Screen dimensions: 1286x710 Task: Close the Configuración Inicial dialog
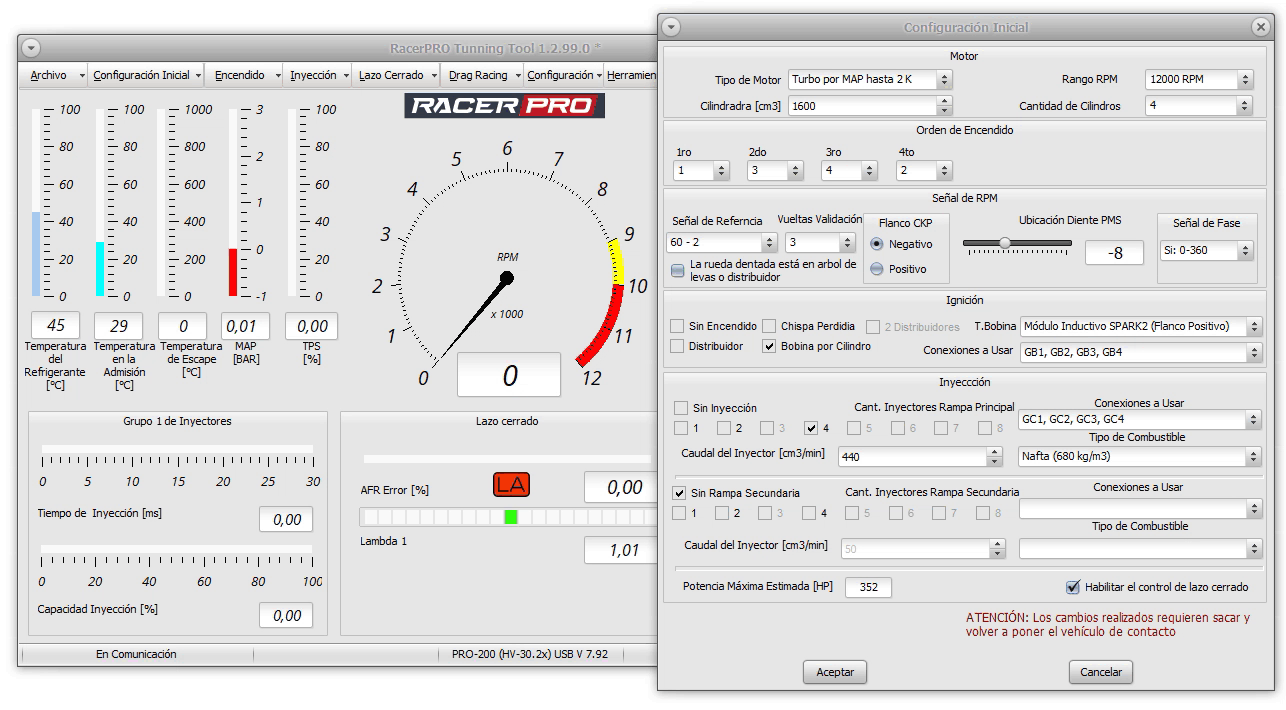coord(1260,28)
